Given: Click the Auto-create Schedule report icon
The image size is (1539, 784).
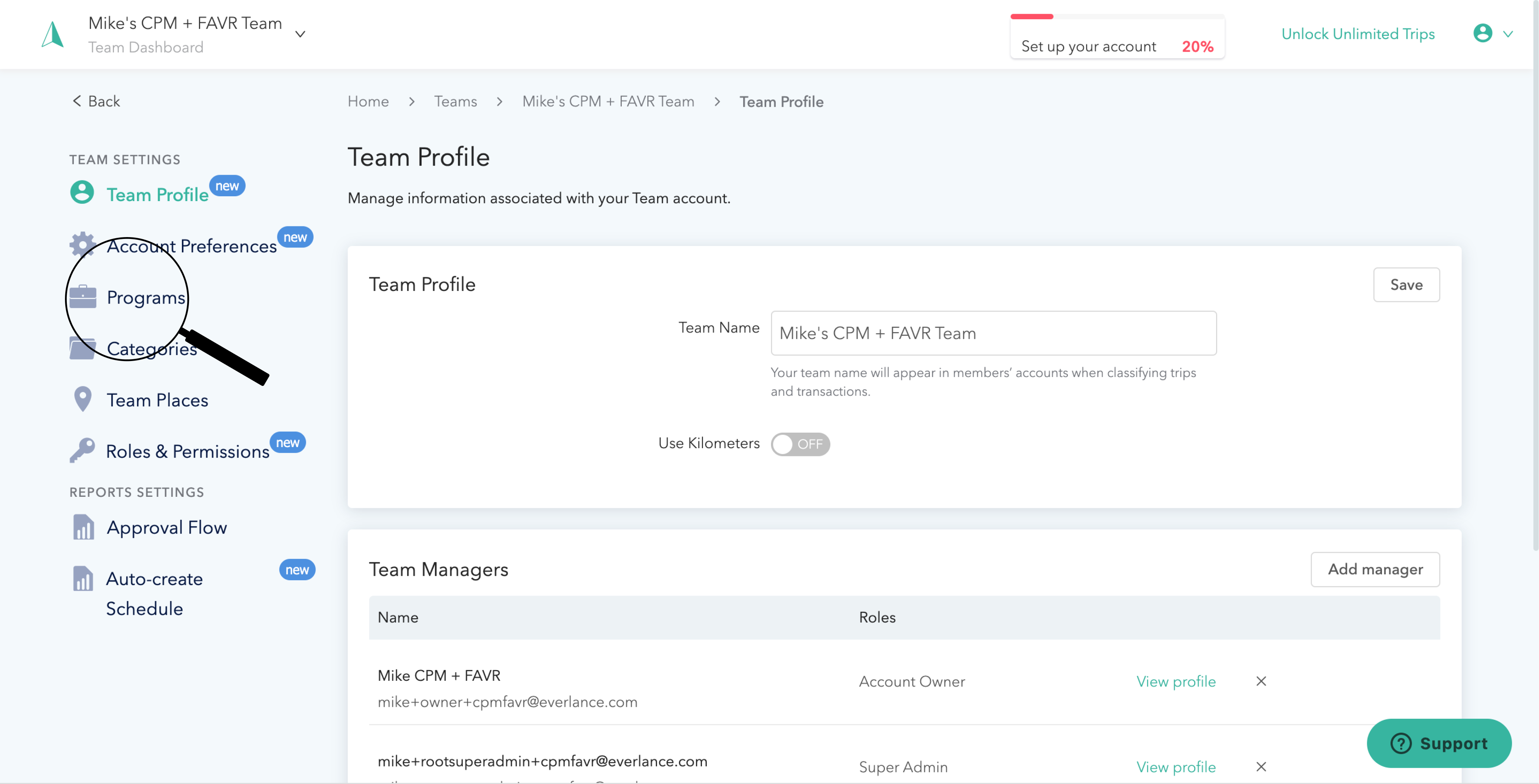Looking at the screenshot, I should click(83, 578).
